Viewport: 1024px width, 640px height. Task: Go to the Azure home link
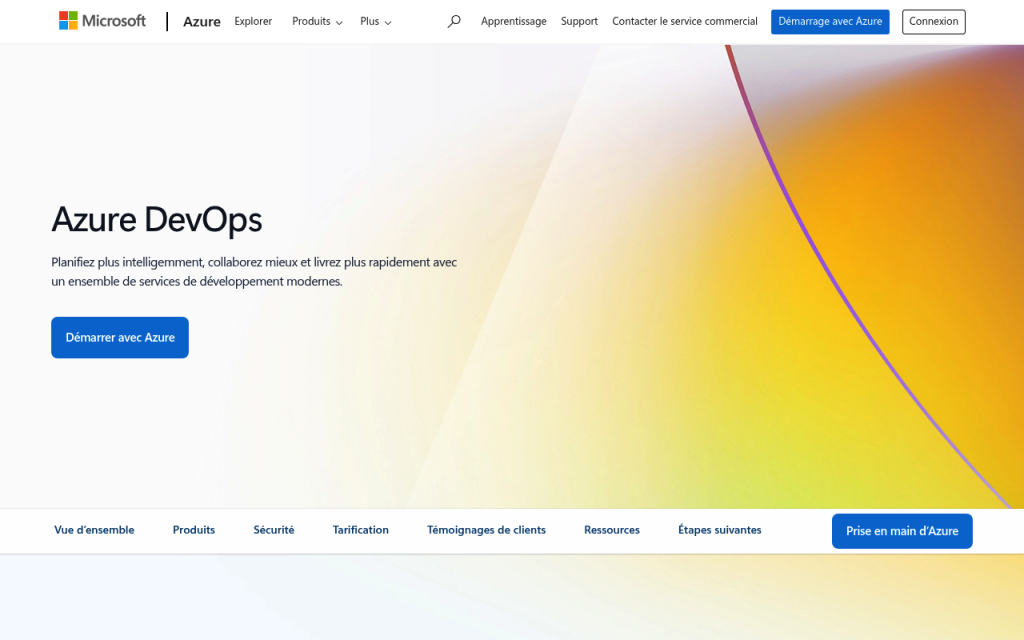click(x=202, y=22)
